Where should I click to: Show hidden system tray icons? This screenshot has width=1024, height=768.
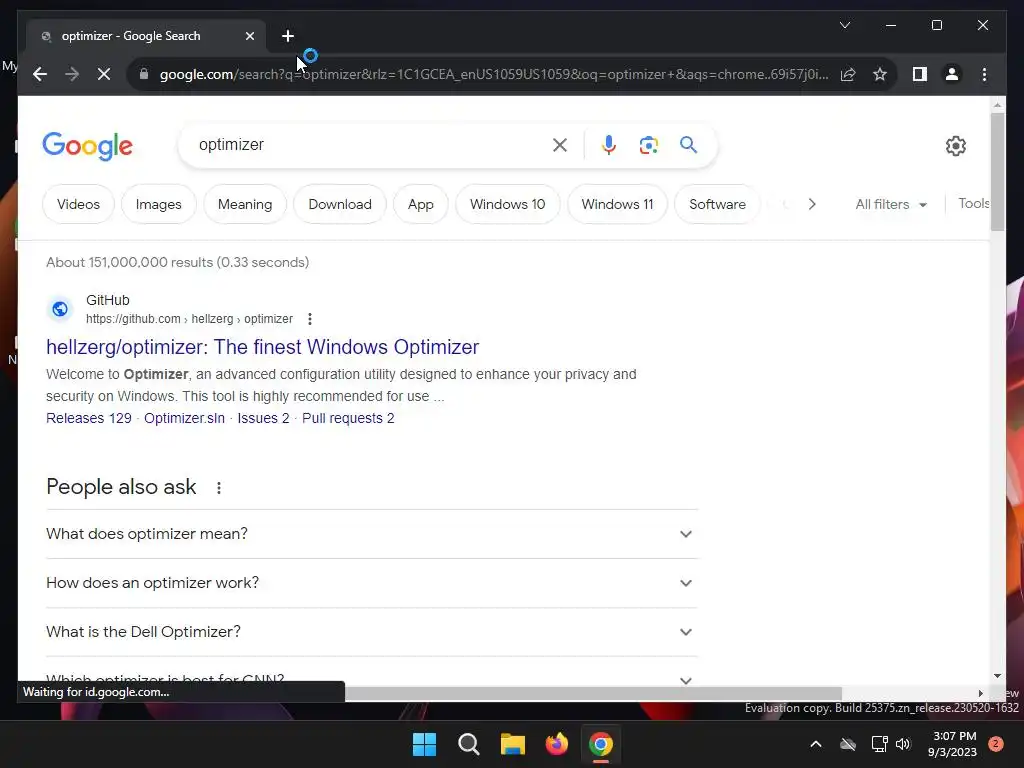pos(816,744)
